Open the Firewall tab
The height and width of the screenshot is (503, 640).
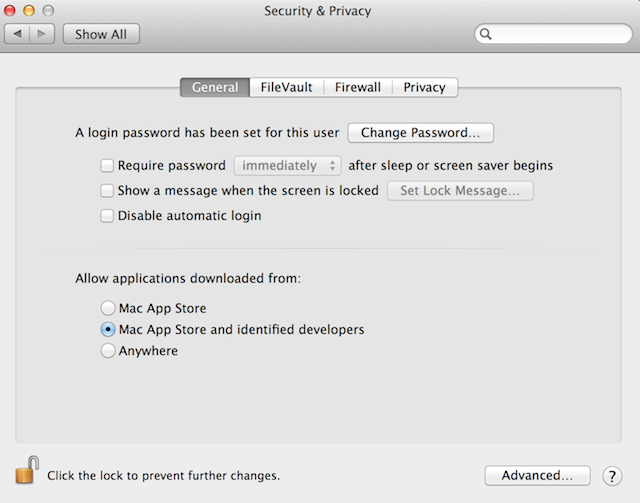(x=358, y=87)
